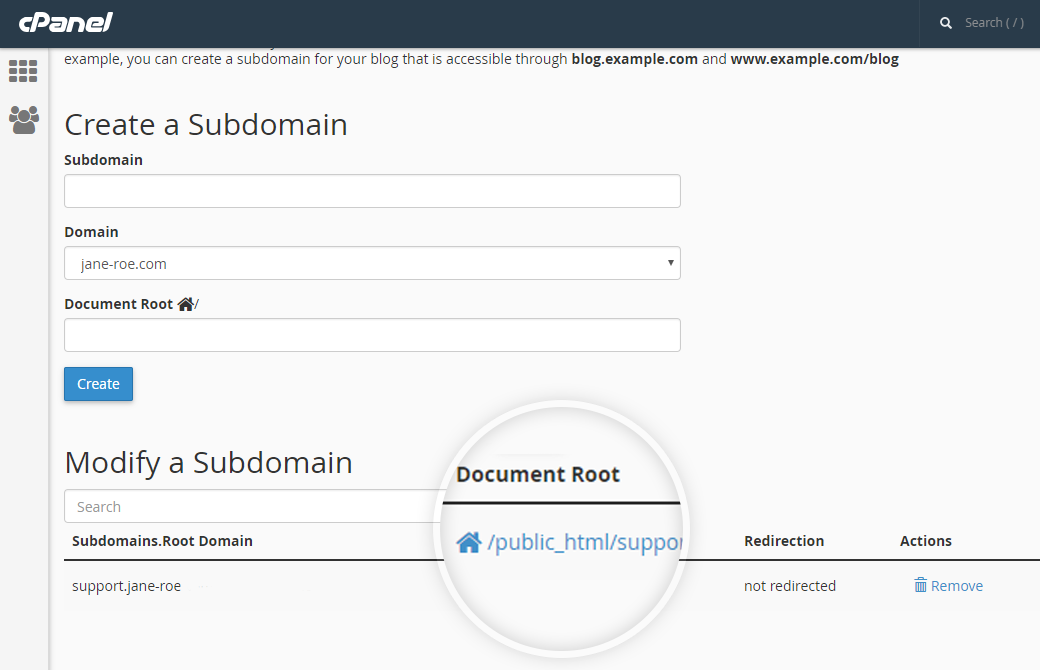The height and width of the screenshot is (670, 1040).
Task: Click the Remove link for support.jane-roe
Action: click(956, 586)
